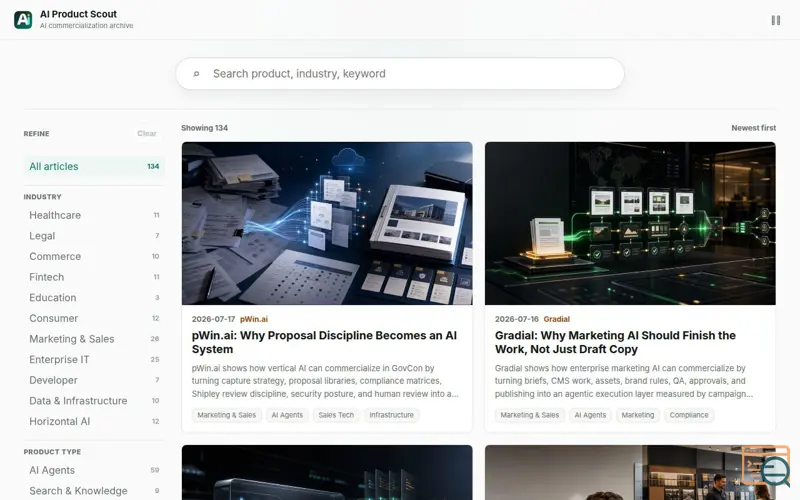Select the All articles filter
800x500 pixels.
click(x=94, y=166)
